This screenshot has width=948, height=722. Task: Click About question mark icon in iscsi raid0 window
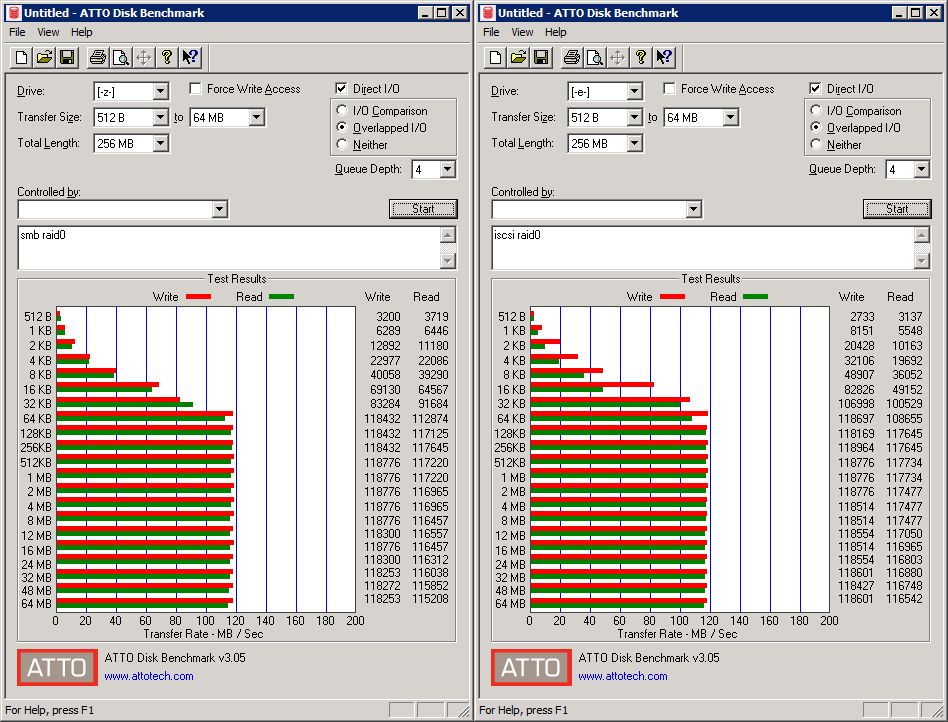tap(640, 57)
